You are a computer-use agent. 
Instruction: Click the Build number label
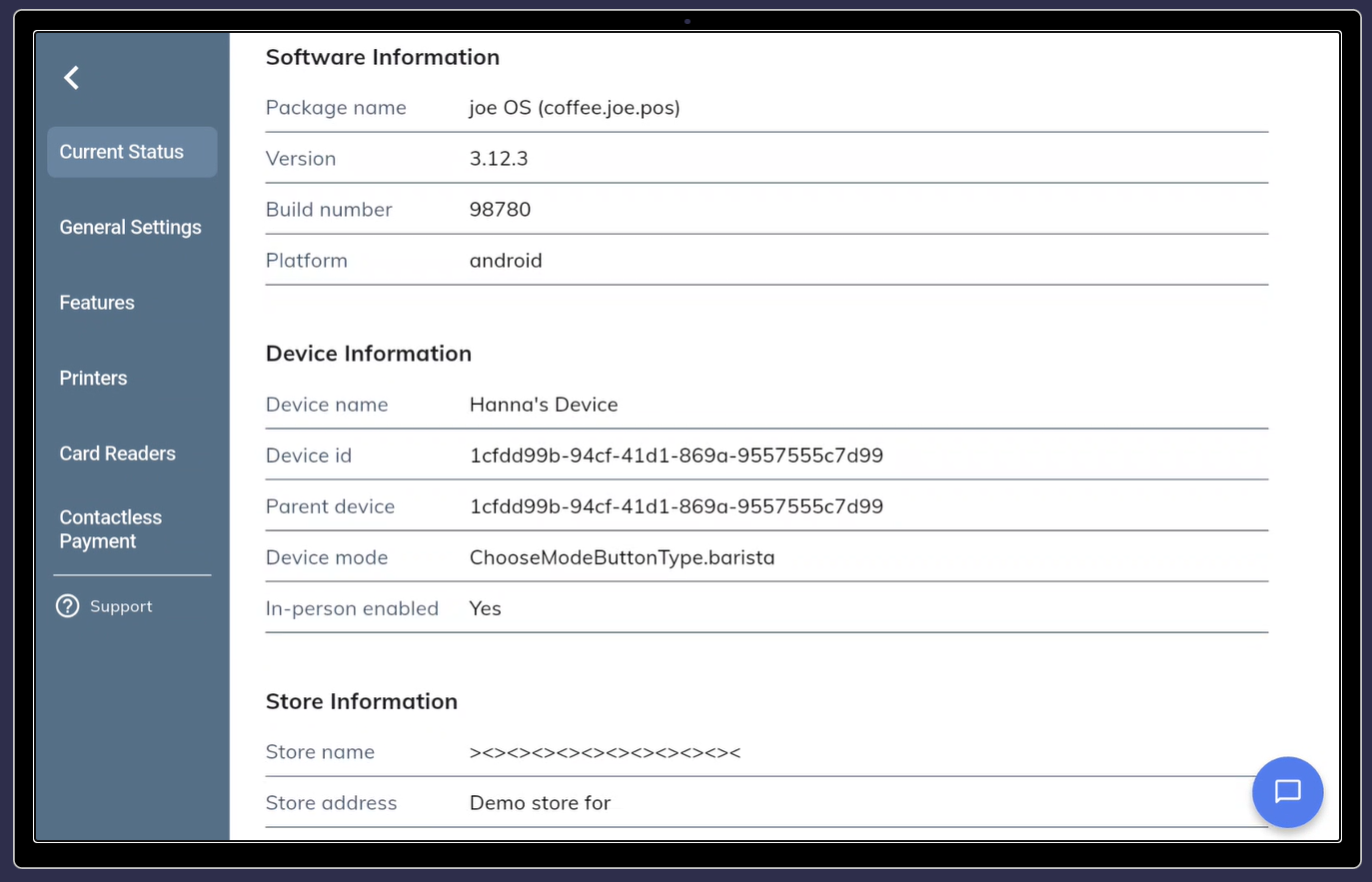[329, 210]
